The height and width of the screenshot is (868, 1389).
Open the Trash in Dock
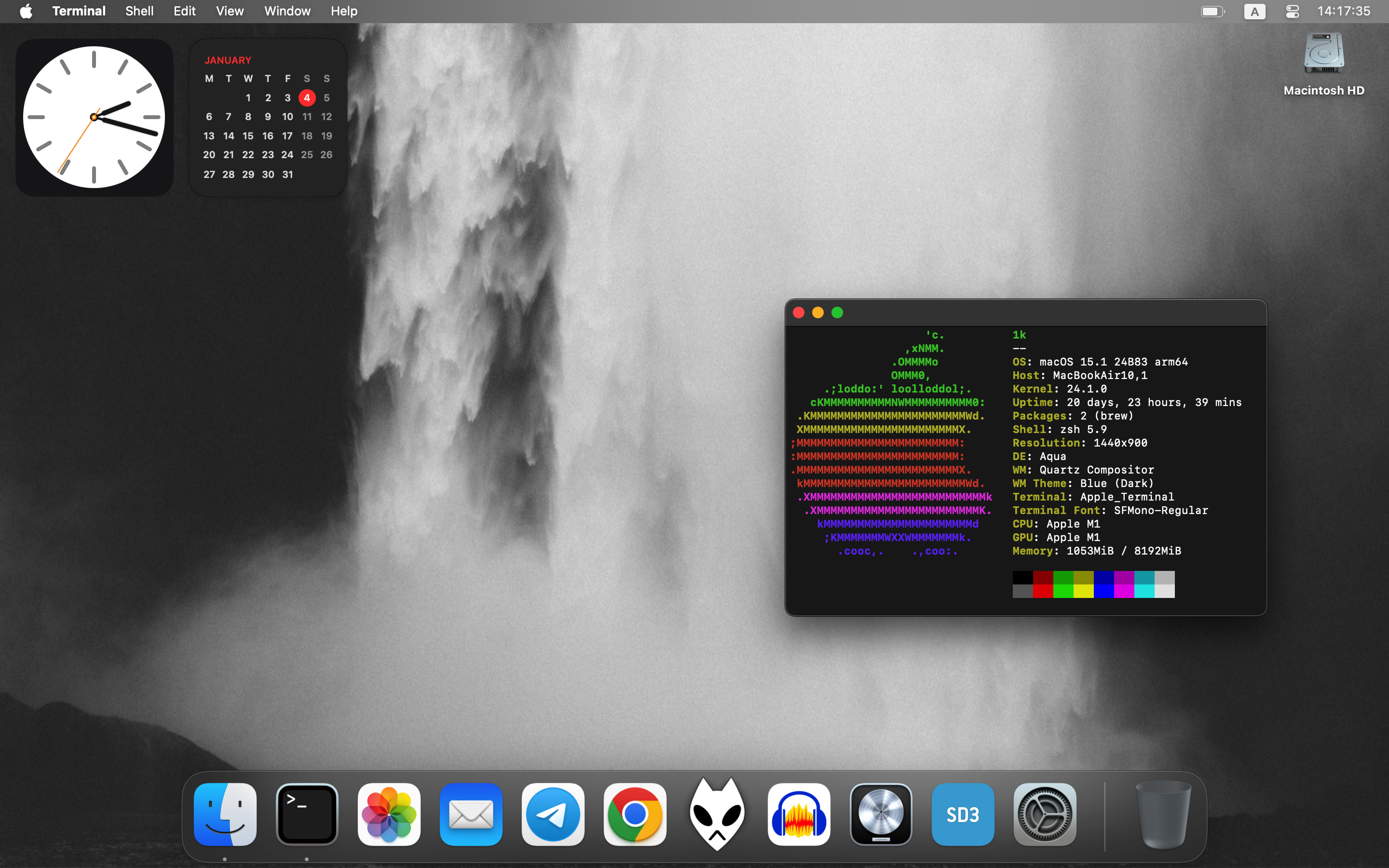pos(1163,814)
